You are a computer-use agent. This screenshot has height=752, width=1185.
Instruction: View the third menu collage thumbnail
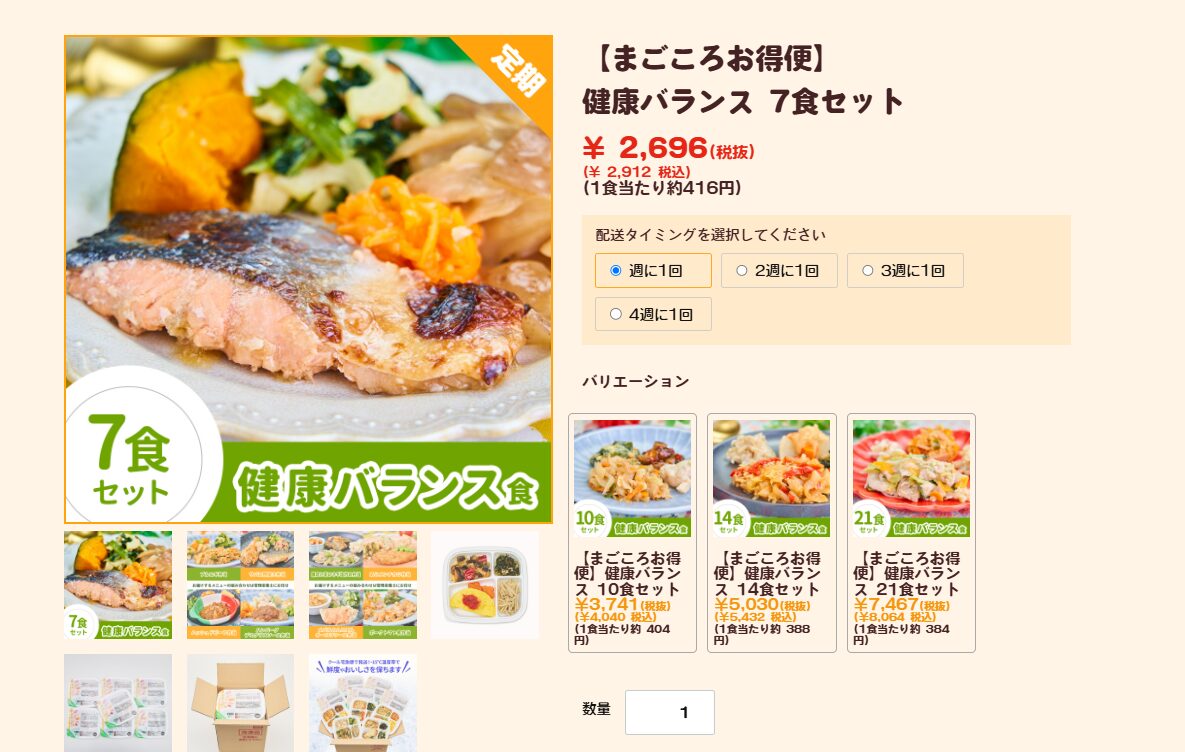pos(363,585)
